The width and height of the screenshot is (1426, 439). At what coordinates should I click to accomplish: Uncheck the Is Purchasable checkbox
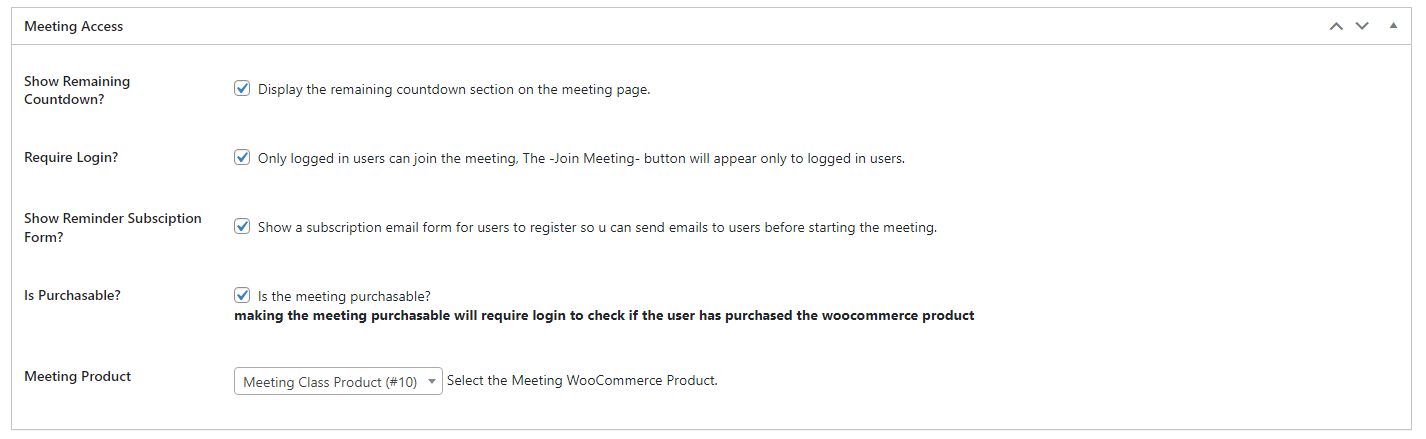pyautogui.click(x=242, y=295)
